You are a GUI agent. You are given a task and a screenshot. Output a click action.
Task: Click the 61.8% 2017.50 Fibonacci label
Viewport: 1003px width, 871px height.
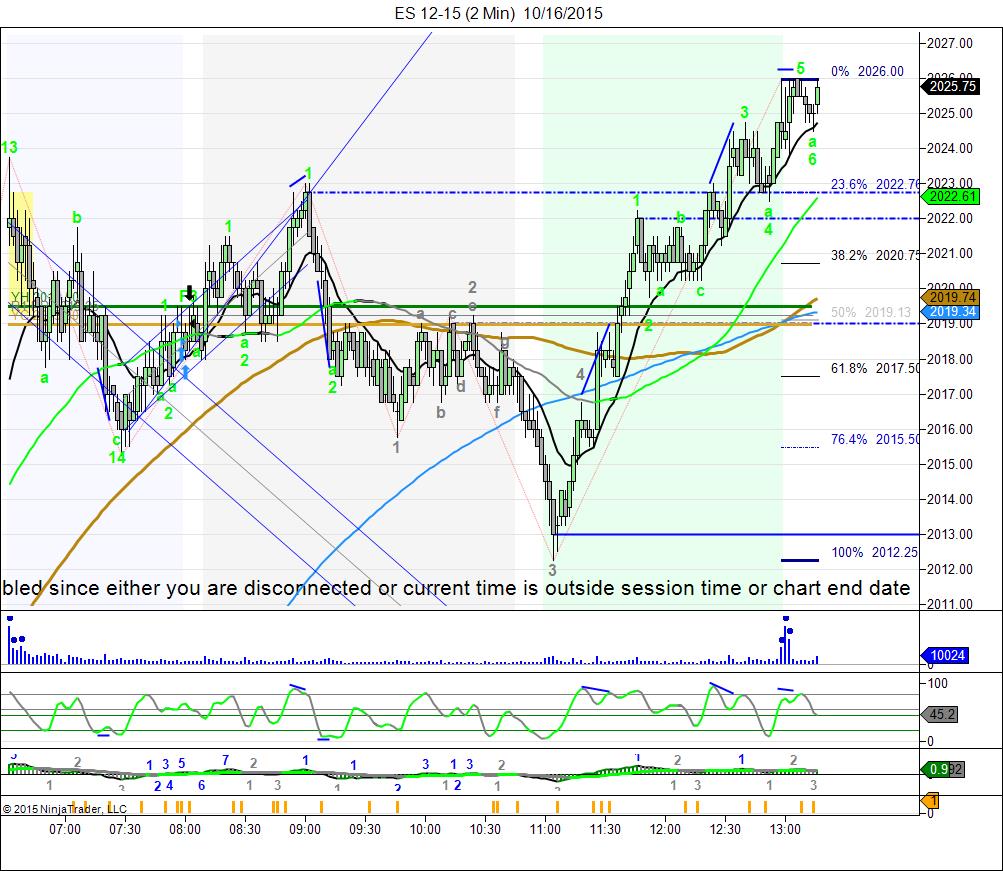pos(875,368)
